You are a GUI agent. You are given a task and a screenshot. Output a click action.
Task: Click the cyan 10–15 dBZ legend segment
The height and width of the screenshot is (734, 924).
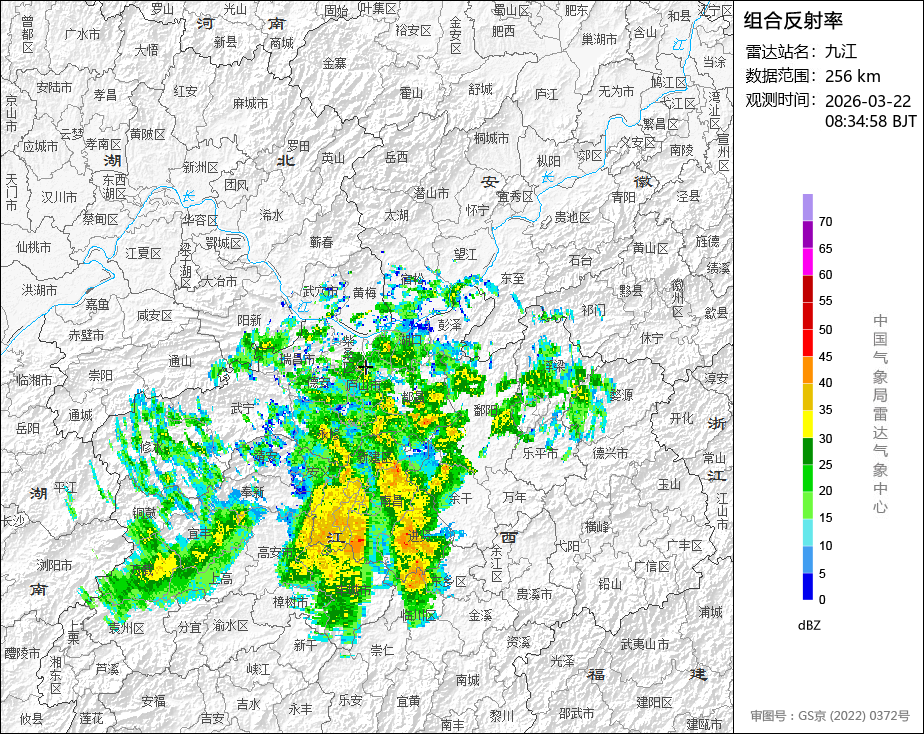point(808,532)
